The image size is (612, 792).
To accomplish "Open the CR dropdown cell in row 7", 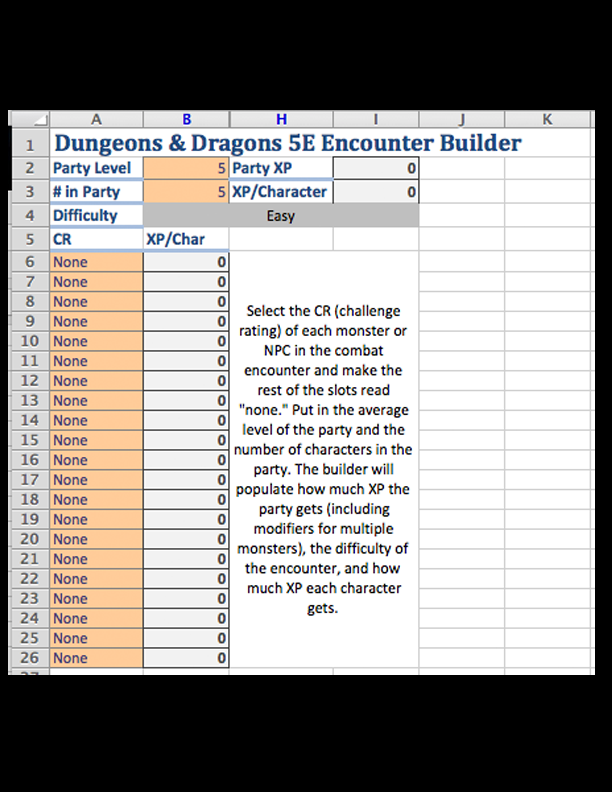I will (96, 282).
